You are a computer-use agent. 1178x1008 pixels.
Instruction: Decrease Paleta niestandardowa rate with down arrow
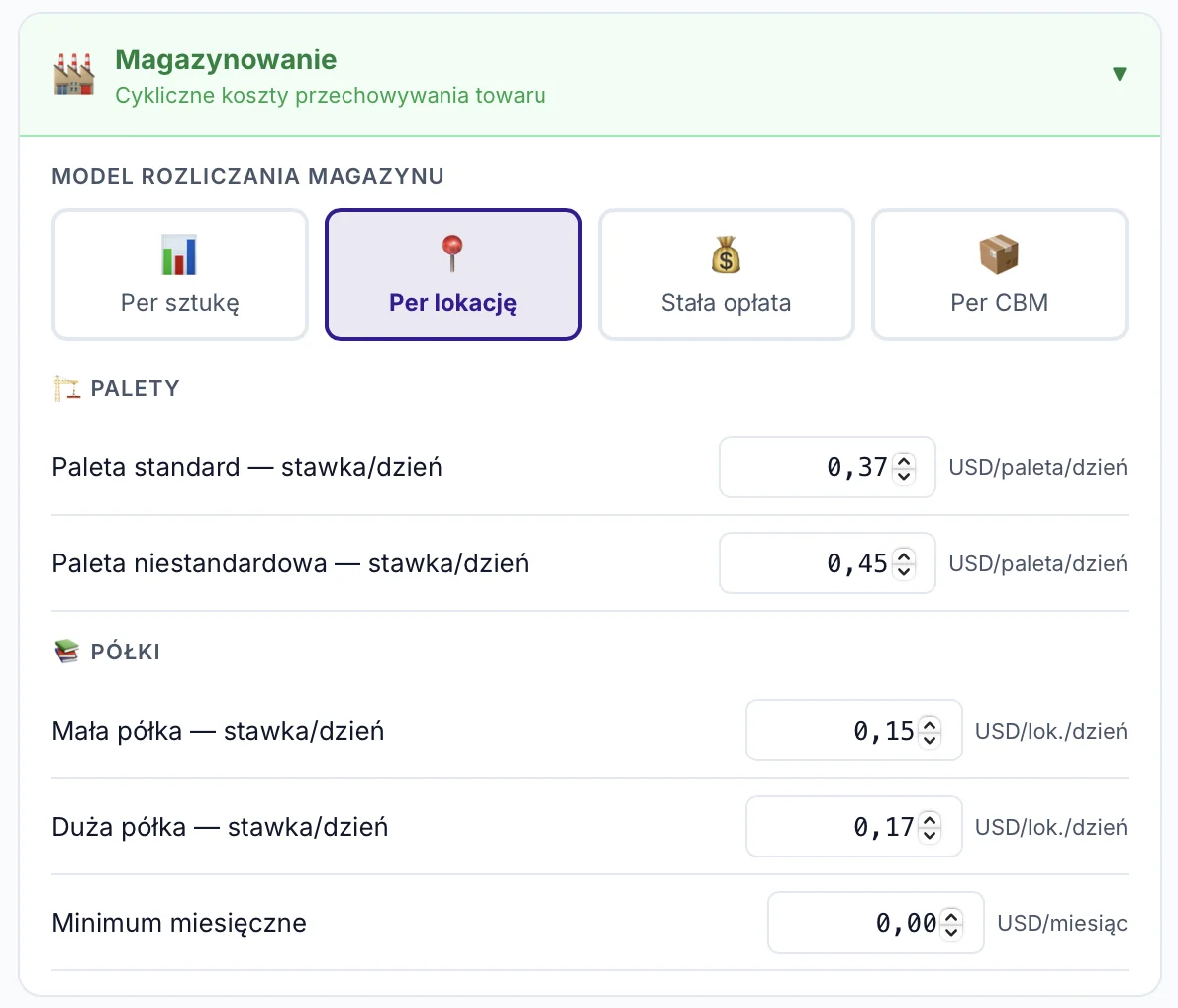(x=905, y=571)
